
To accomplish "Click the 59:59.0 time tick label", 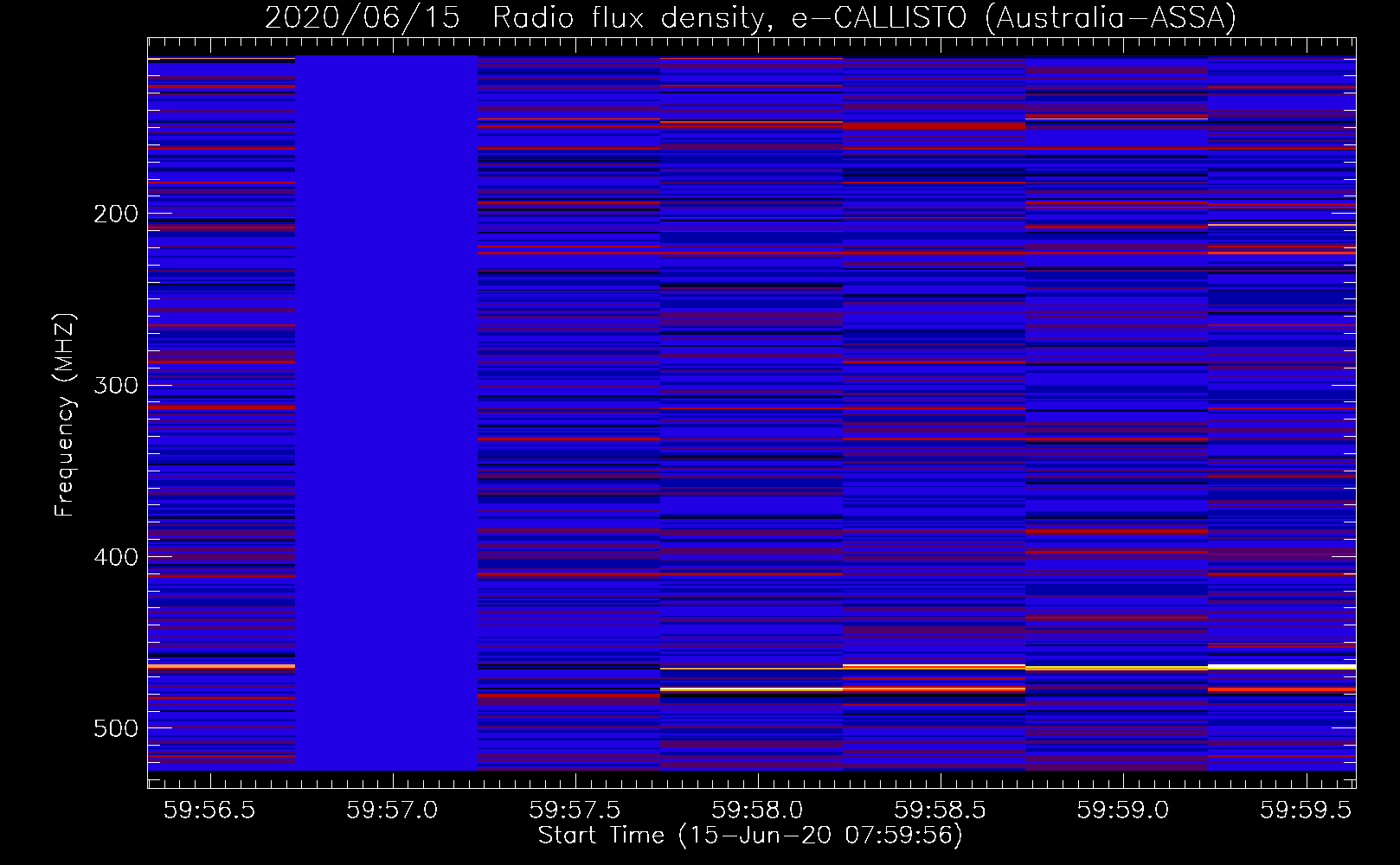I will point(1123,810).
